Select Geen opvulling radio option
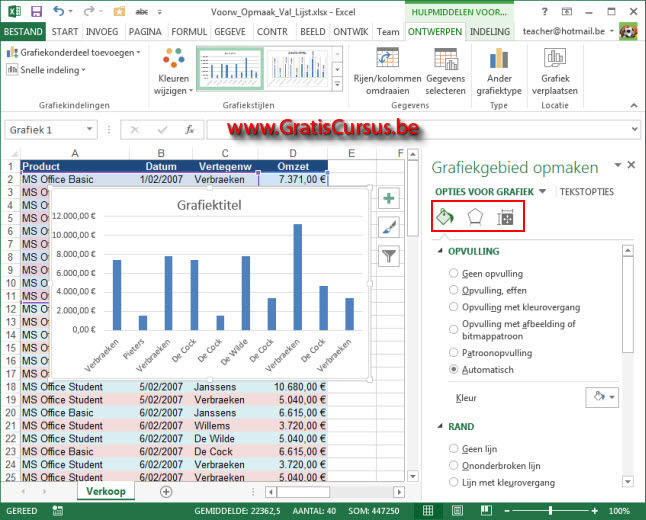The image size is (646, 520). point(453,273)
